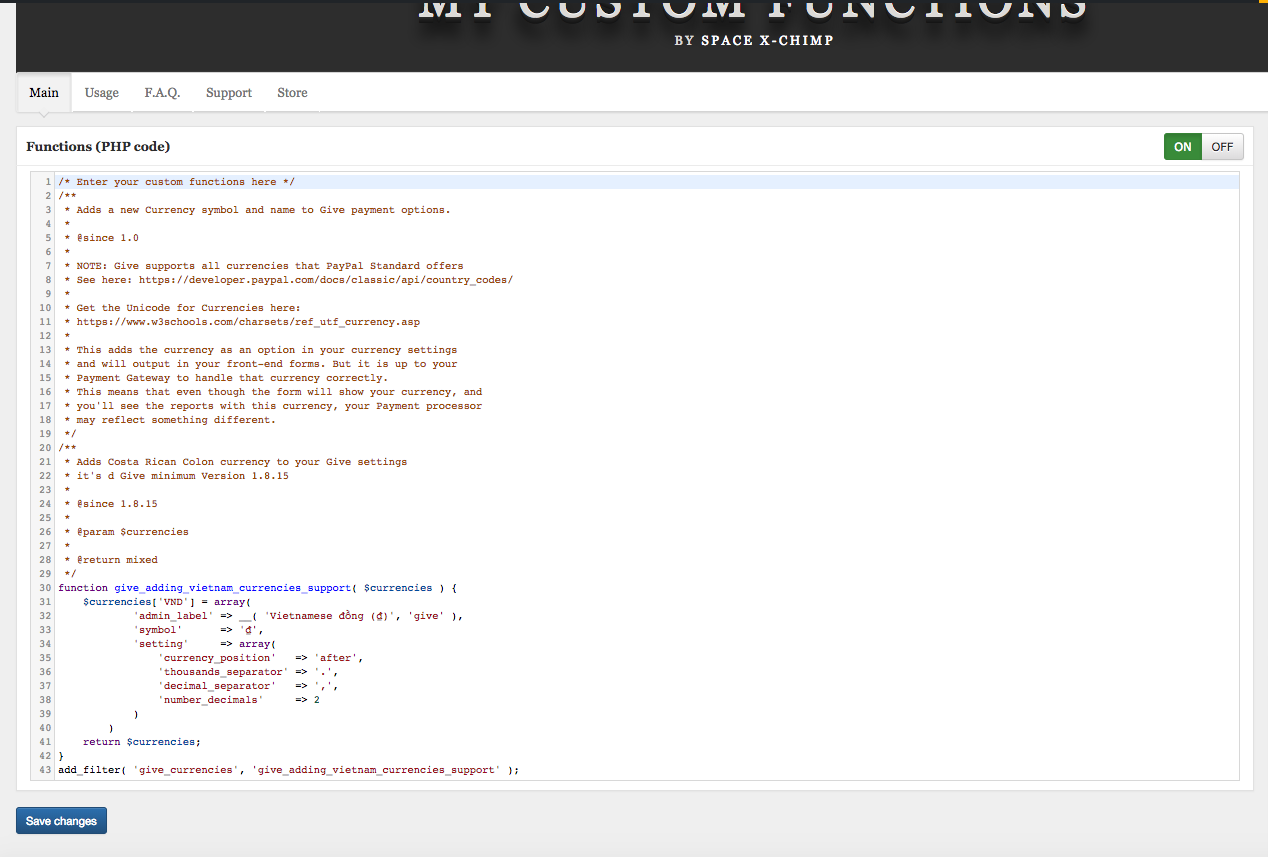Click 'Get the Unicode for Currencies here' line

[x=182, y=308]
